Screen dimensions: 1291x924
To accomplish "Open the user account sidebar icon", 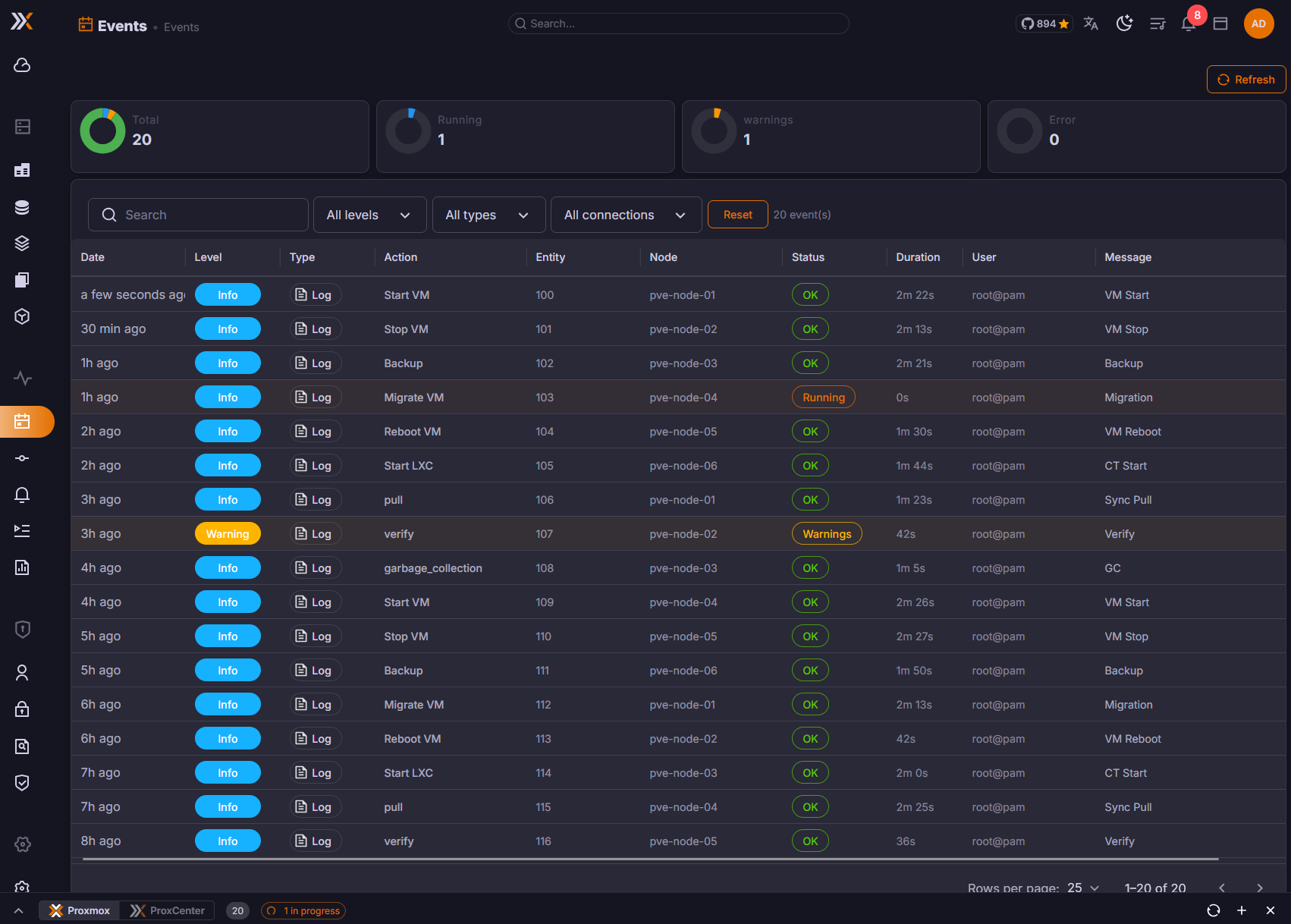I will [x=22, y=673].
